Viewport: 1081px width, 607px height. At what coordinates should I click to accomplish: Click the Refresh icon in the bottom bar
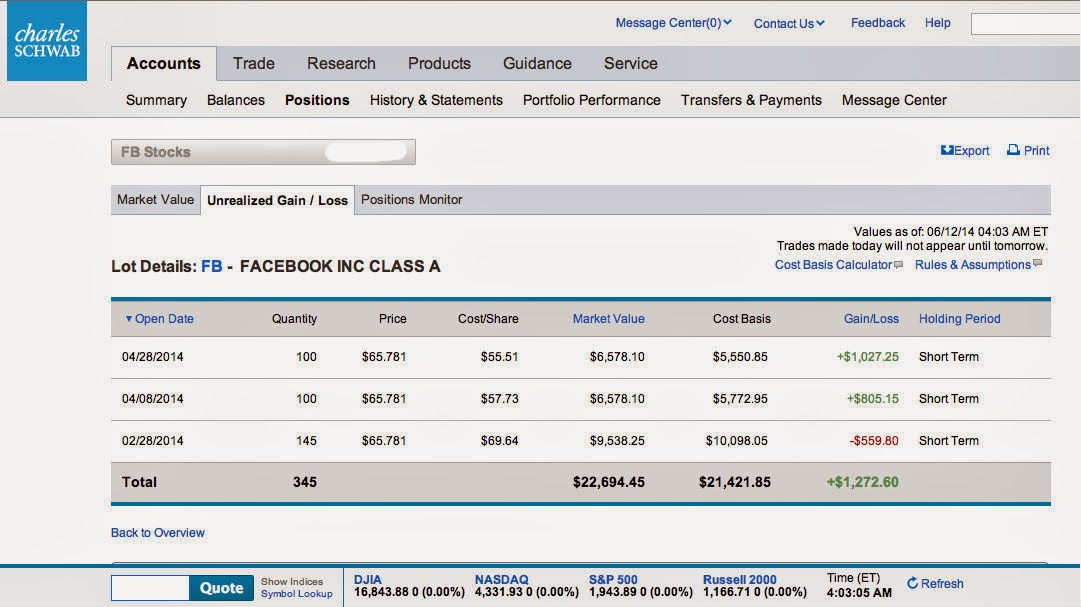pos(913,584)
